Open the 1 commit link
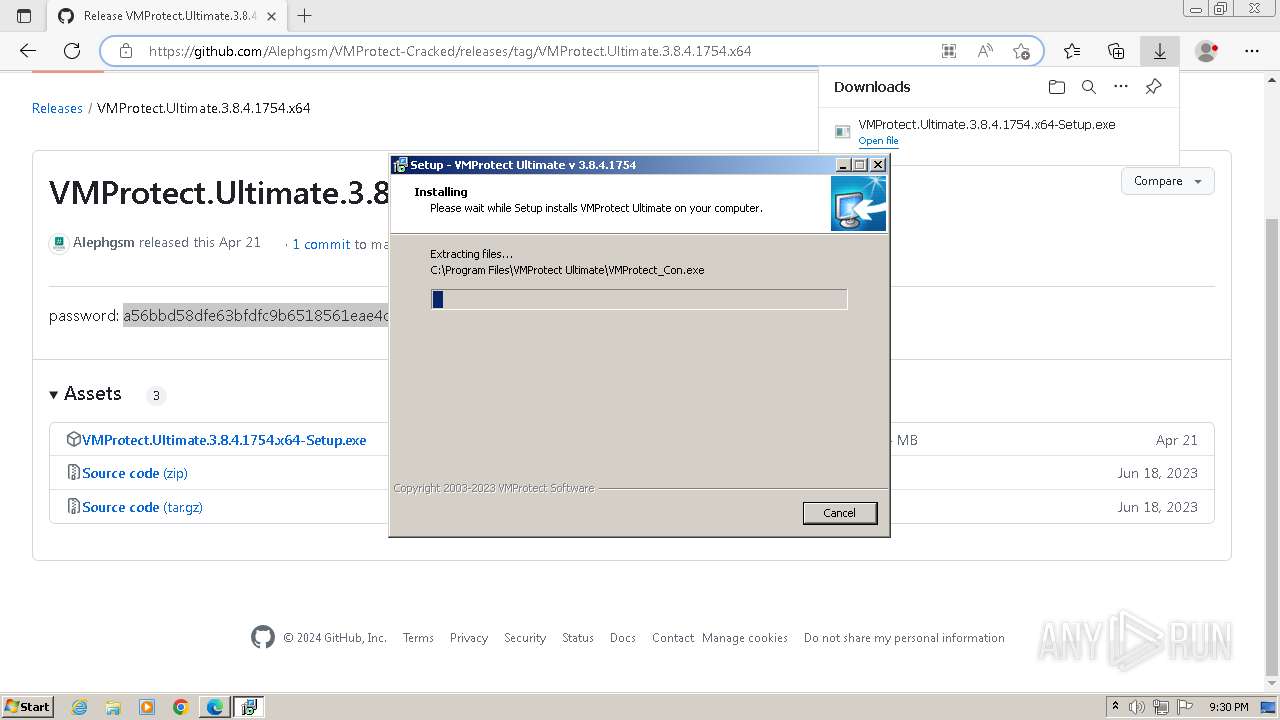 (321, 244)
